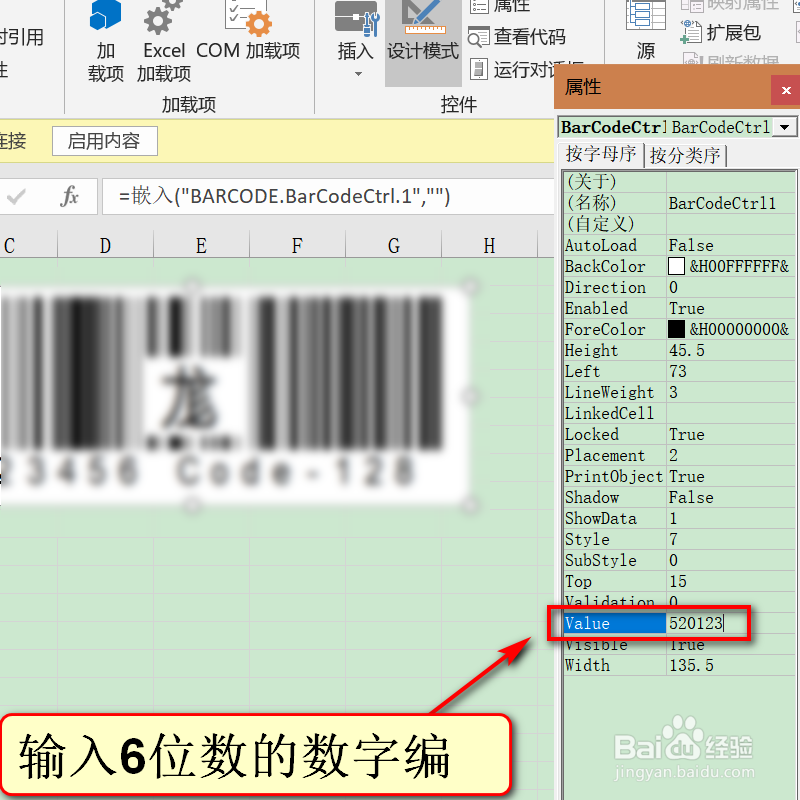The width and height of the screenshot is (800, 800).
Task: Select the ForeColor property name
Action: pos(615,329)
